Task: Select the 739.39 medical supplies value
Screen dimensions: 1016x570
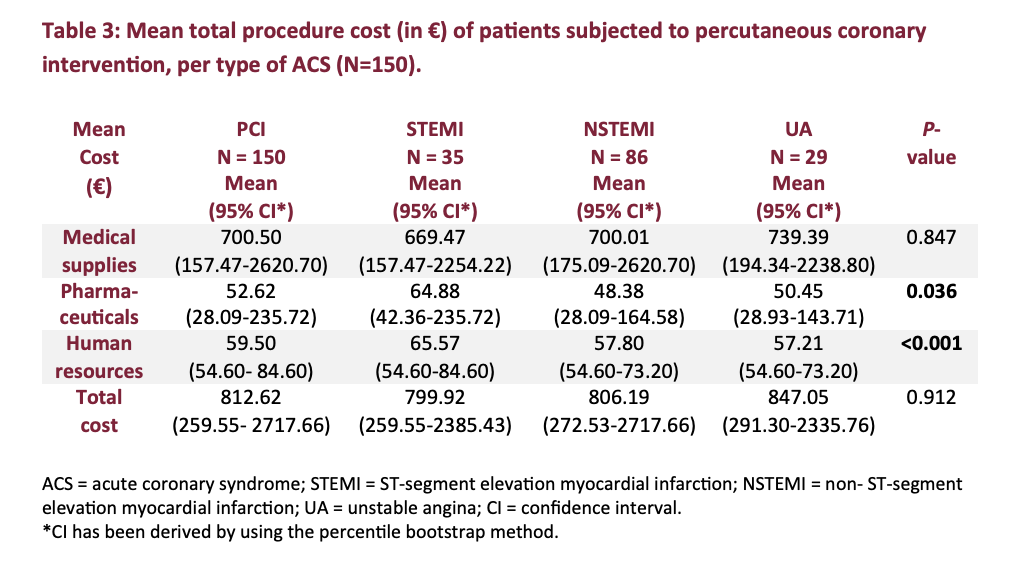Action: click(798, 238)
